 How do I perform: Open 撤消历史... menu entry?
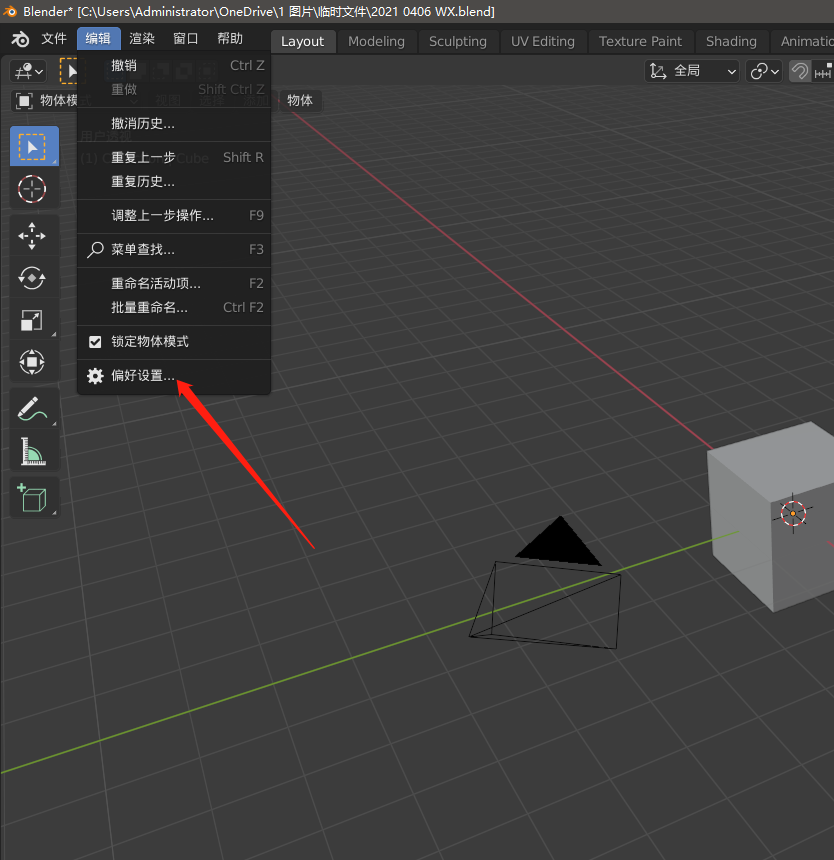click(174, 123)
